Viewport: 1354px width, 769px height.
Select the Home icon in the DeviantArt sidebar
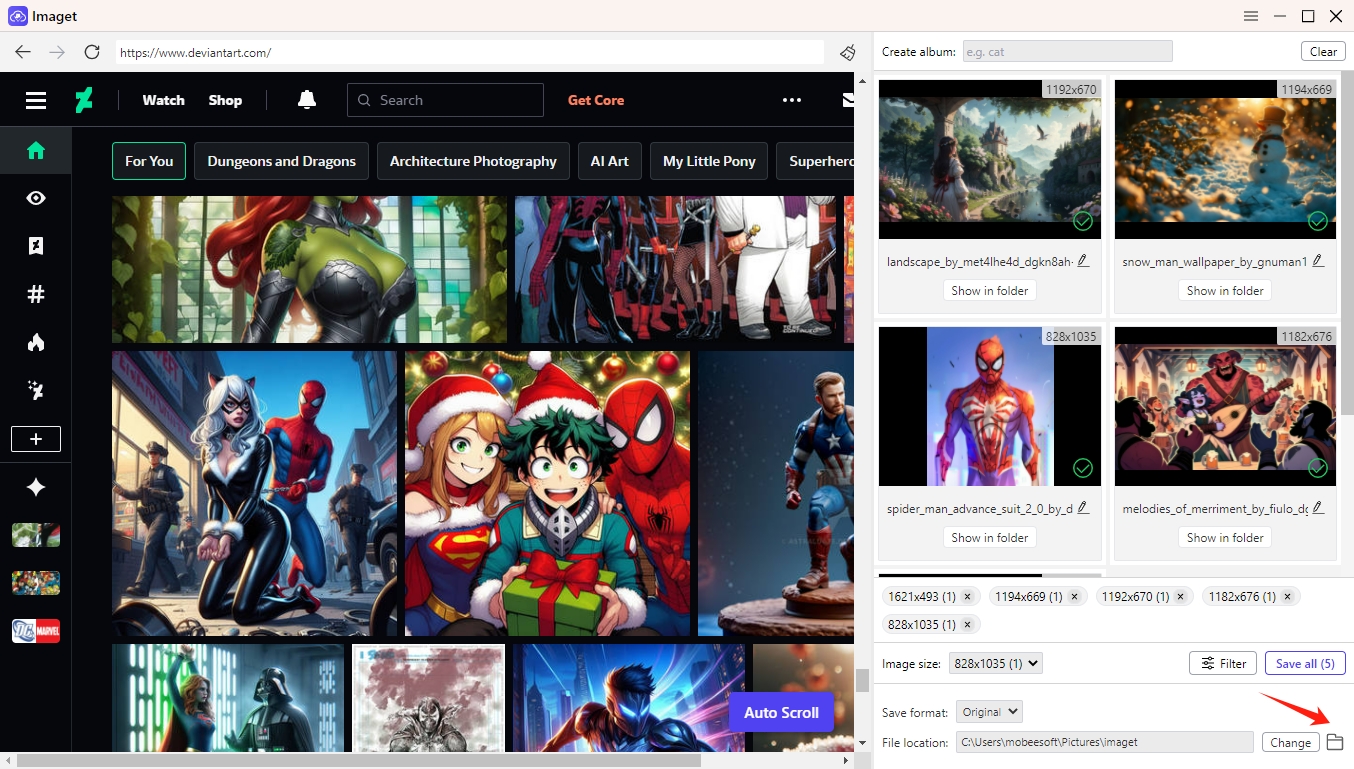[x=35, y=150]
